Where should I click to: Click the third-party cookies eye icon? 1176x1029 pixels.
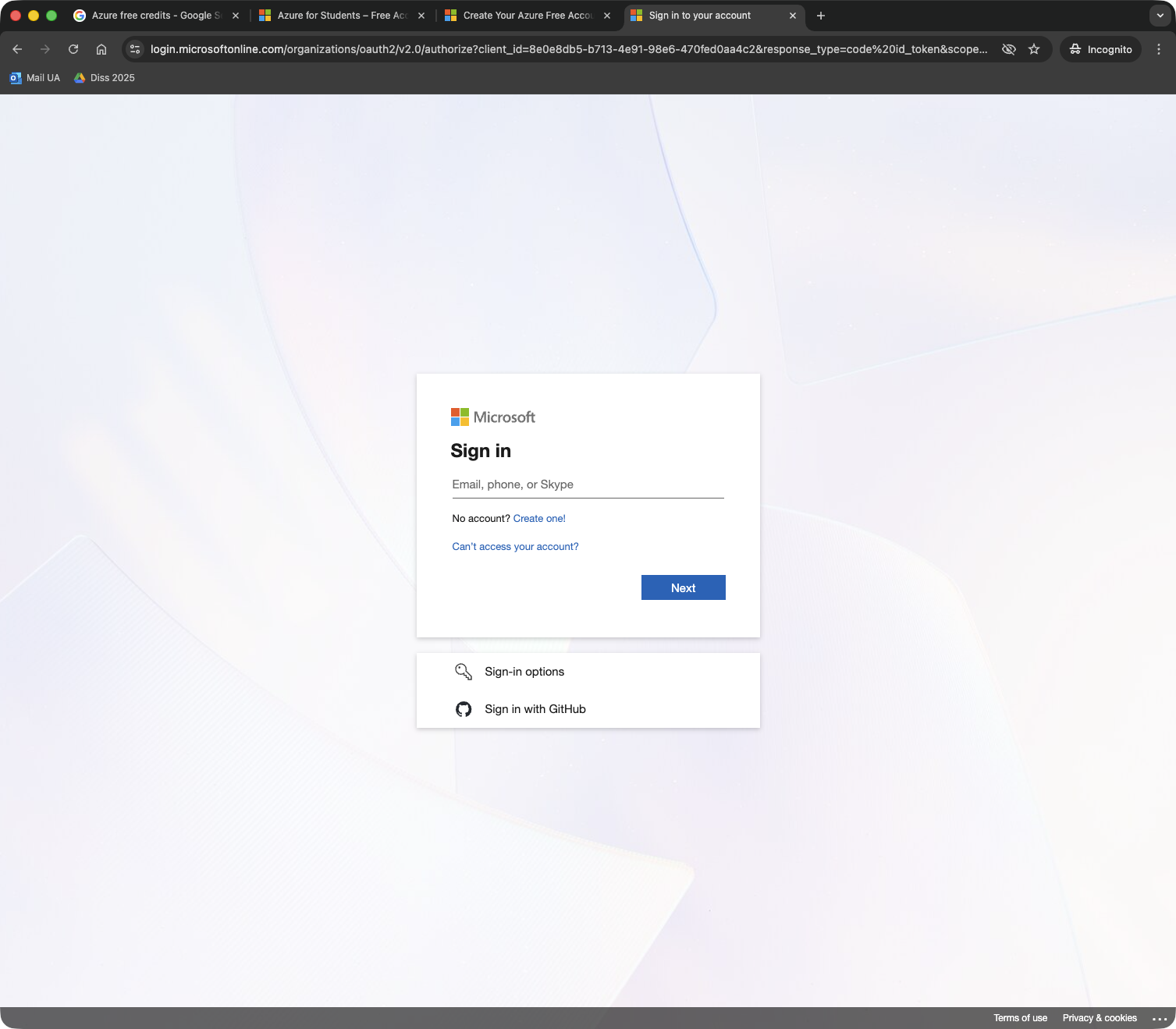[1009, 49]
